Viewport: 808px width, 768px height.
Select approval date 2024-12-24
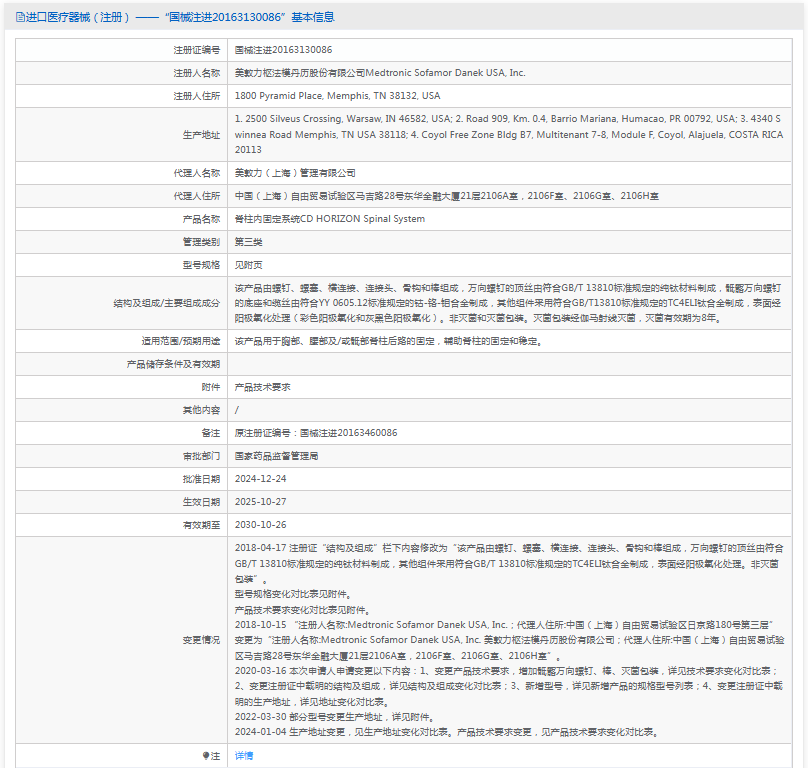point(261,479)
